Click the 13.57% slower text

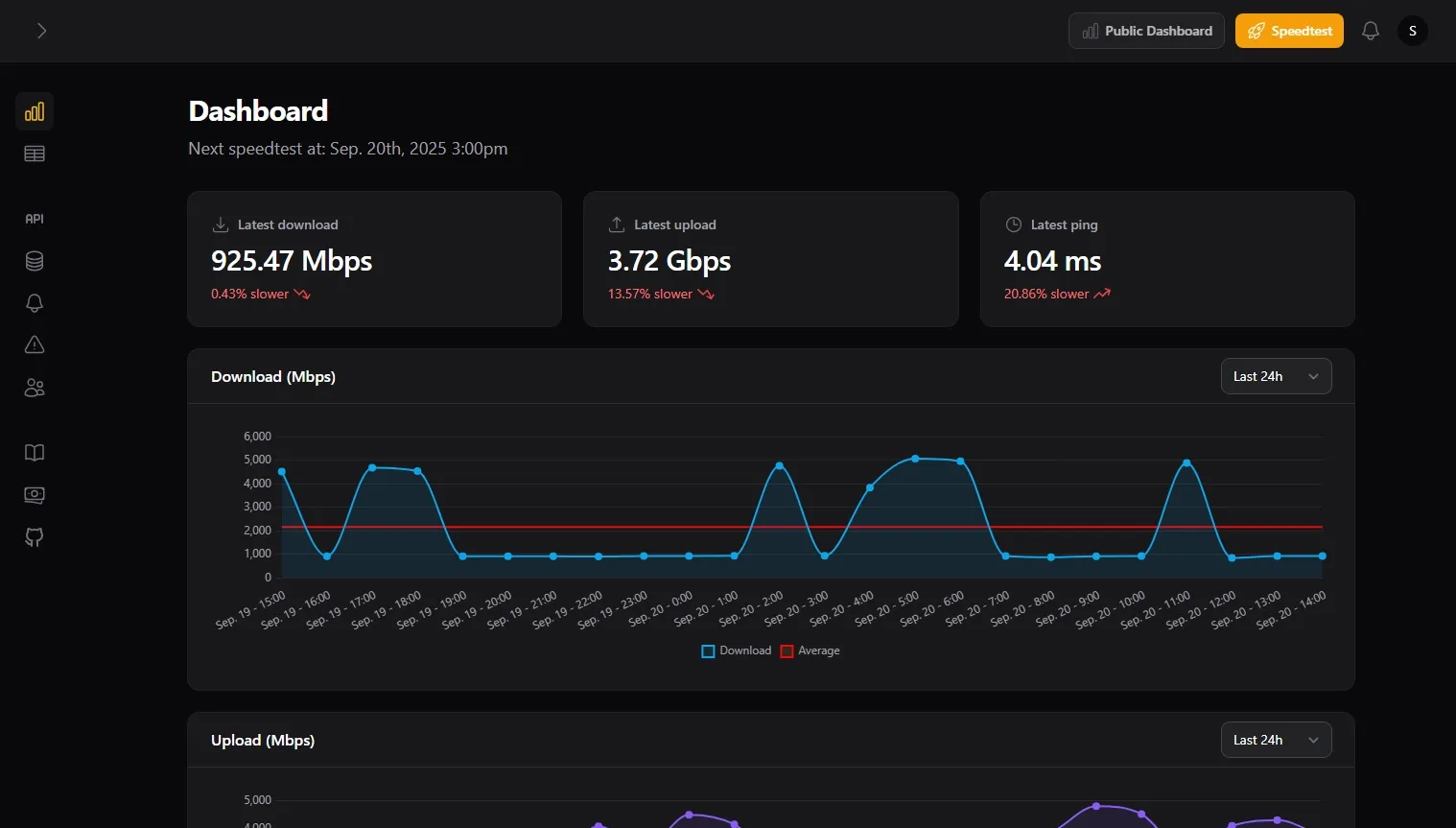pyautogui.click(x=649, y=294)
